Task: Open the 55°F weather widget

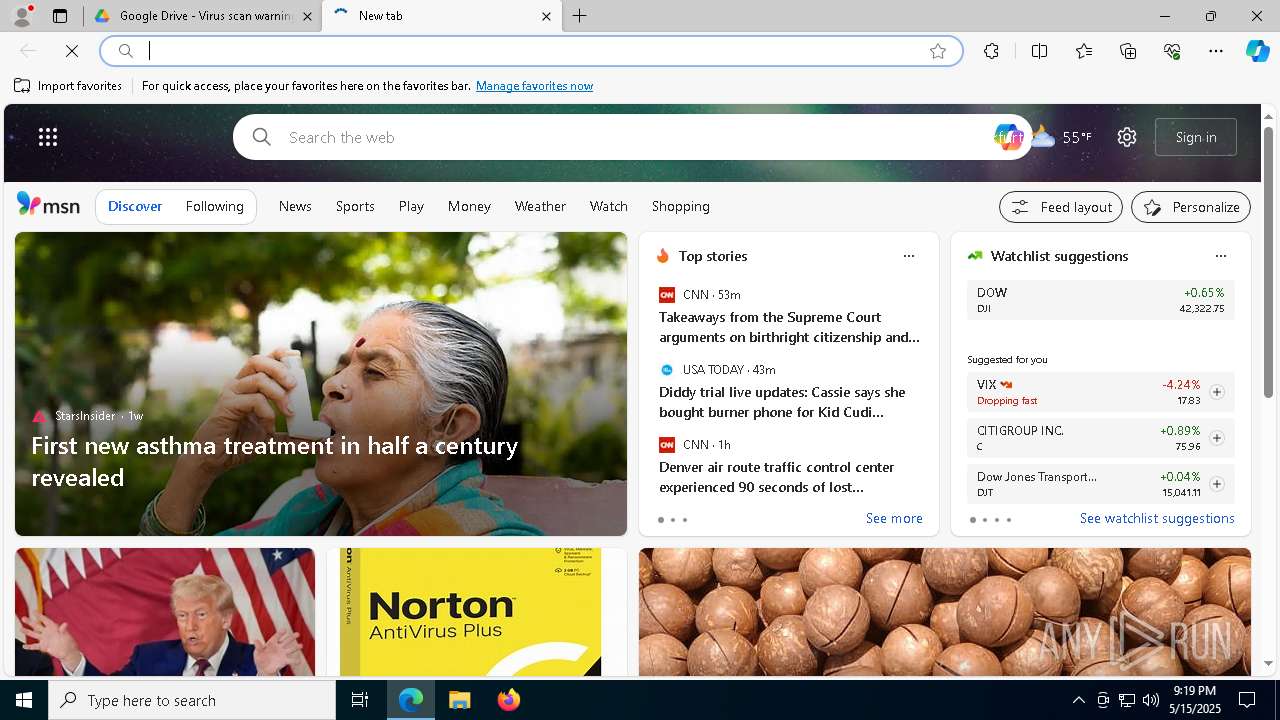Action: 1062,137
